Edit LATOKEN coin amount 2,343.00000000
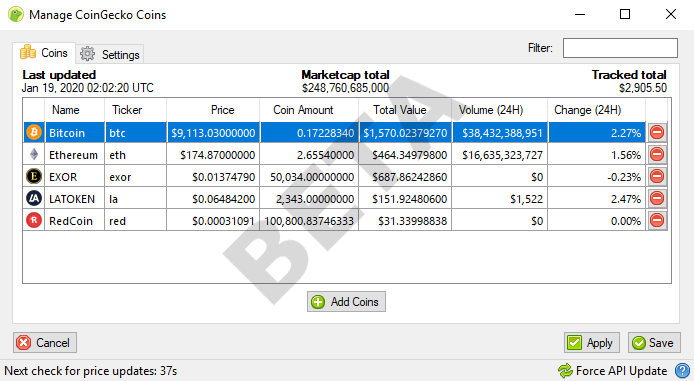 [309, 199]
